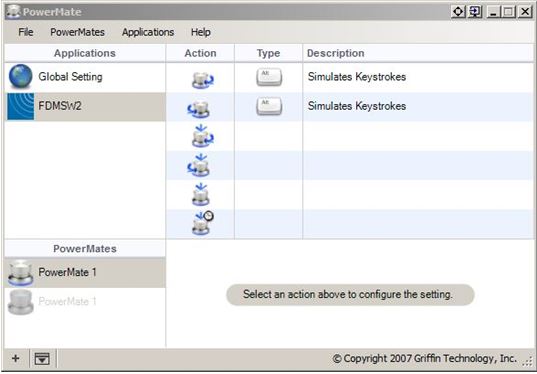The height and width of the screenshot is (374, 537).
Task: Click second row Simulates Keystrokes description
Action: coord(357,106)
